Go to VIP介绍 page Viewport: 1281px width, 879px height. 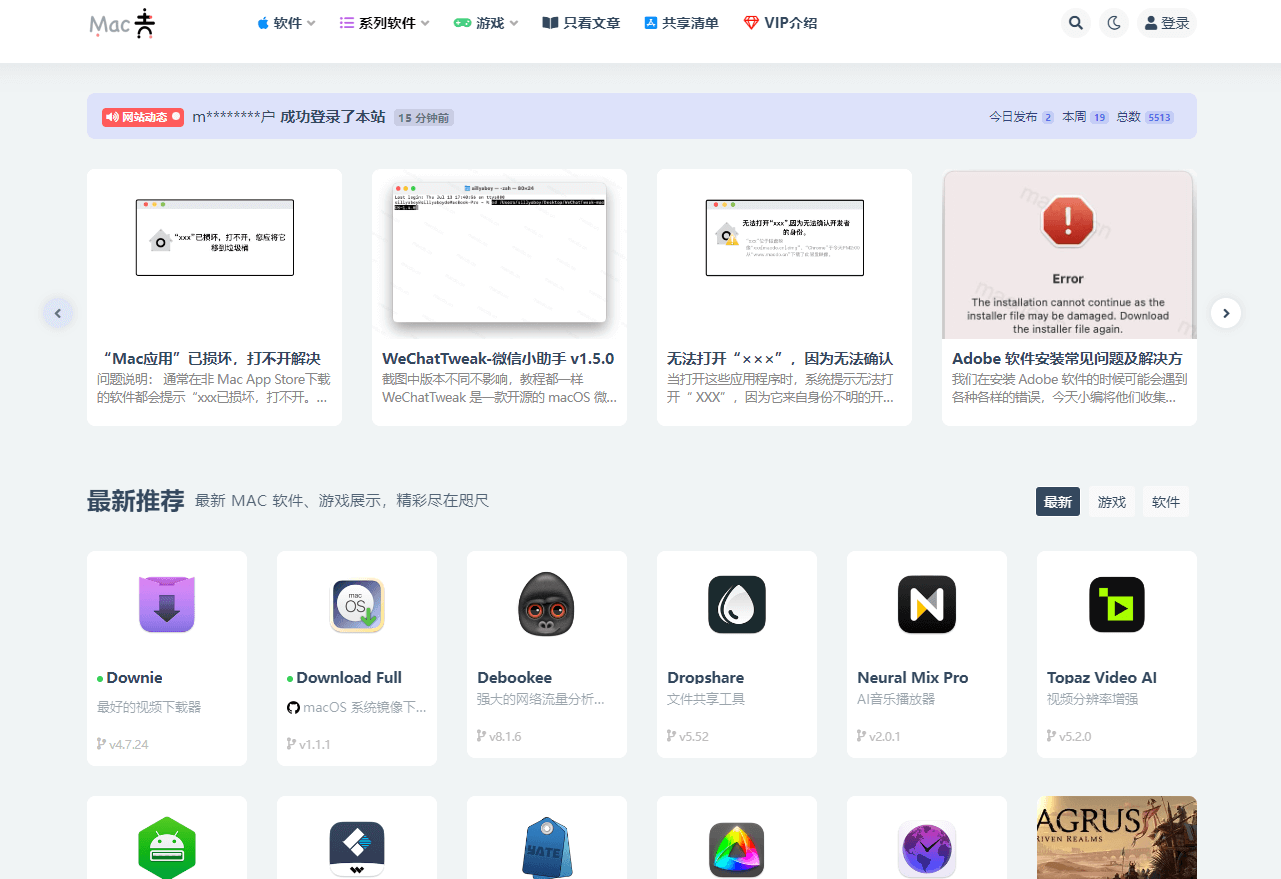point(780,23)
